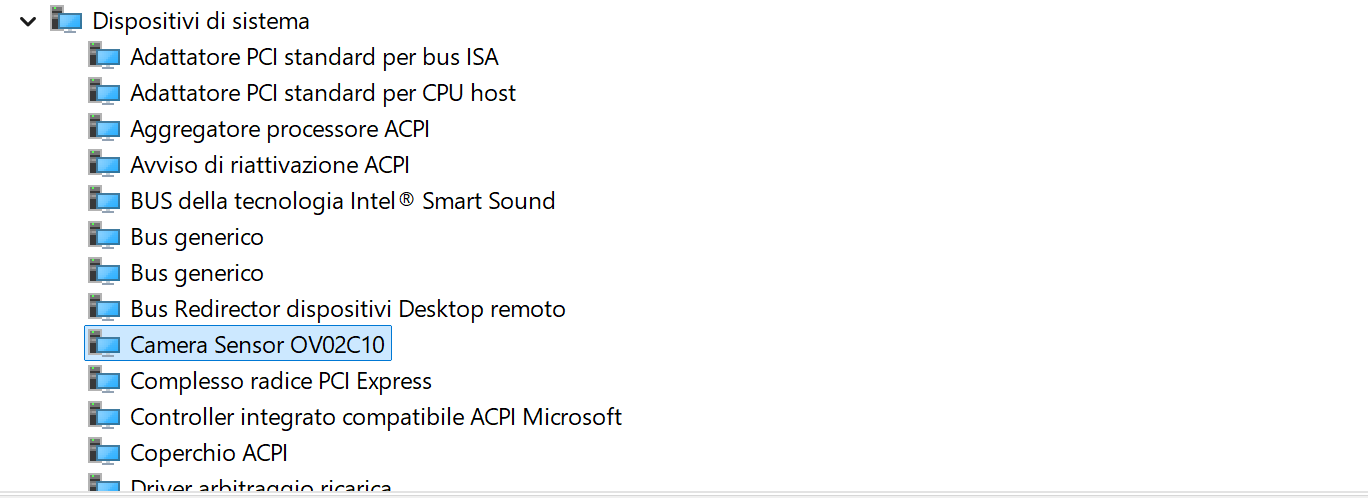Collapse the Dispositivi di sistema category
The height and width of the screenshot is (498, 1368).
(27, 20)
